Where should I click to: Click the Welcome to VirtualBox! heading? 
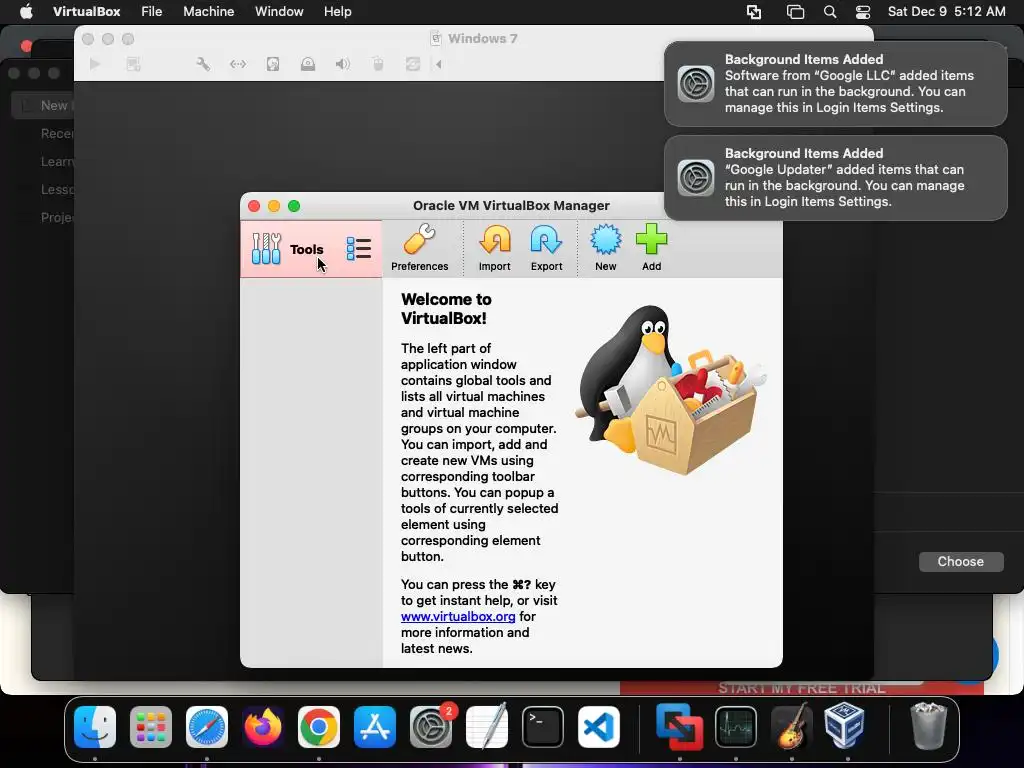pyautogui.click(x=446, y=309)
